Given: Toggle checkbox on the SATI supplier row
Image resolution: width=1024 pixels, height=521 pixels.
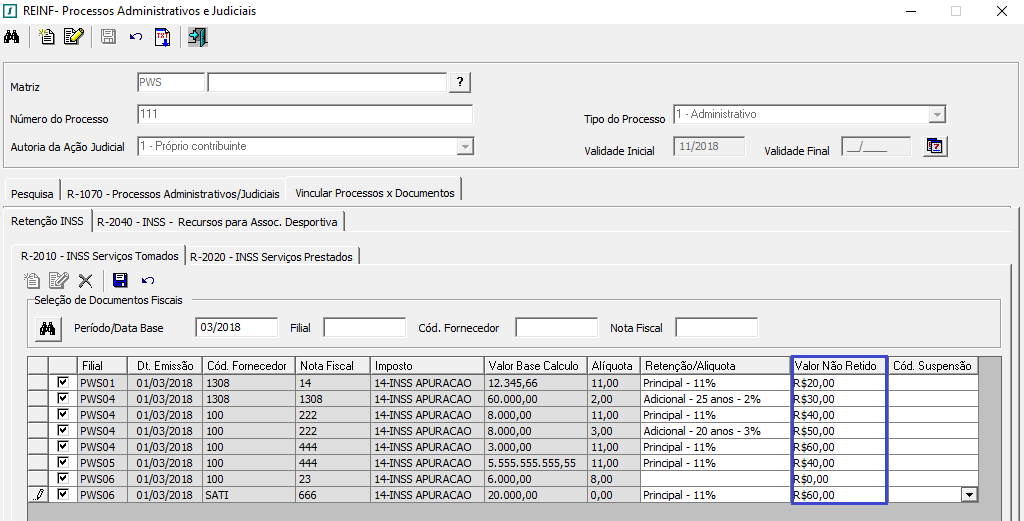Looking at the screenshot, I should pos(64,495).
